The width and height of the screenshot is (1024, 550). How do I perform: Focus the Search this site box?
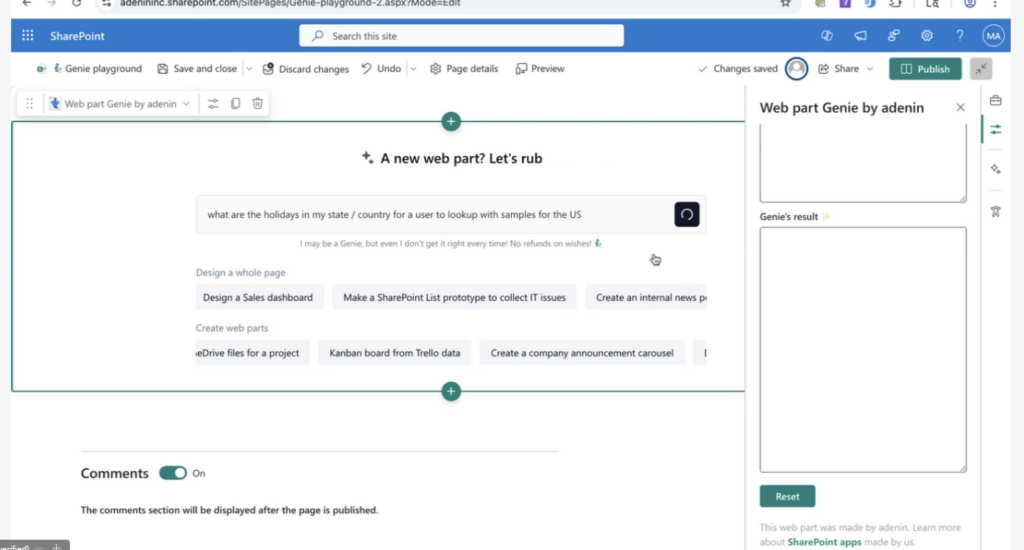[x=461, y=36]
